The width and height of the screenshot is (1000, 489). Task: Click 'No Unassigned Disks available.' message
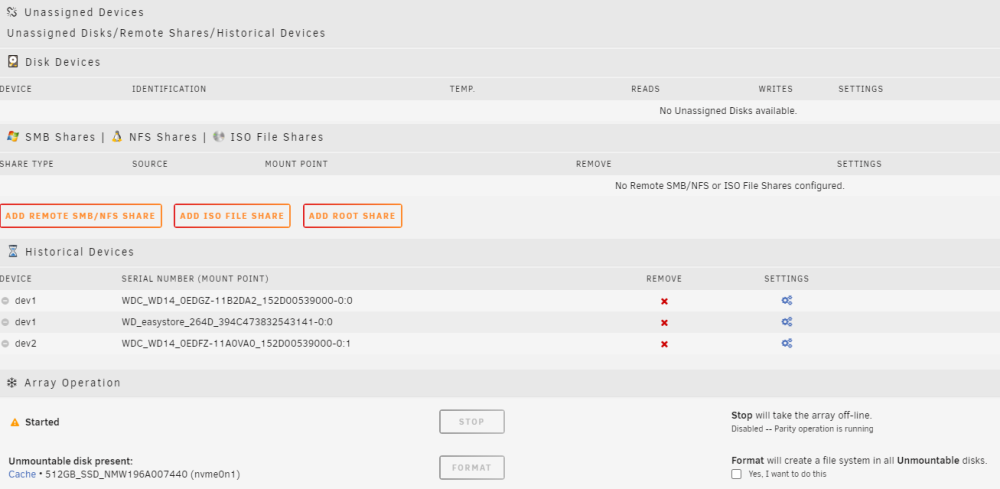pyautogui.click(x=728, y=110)
